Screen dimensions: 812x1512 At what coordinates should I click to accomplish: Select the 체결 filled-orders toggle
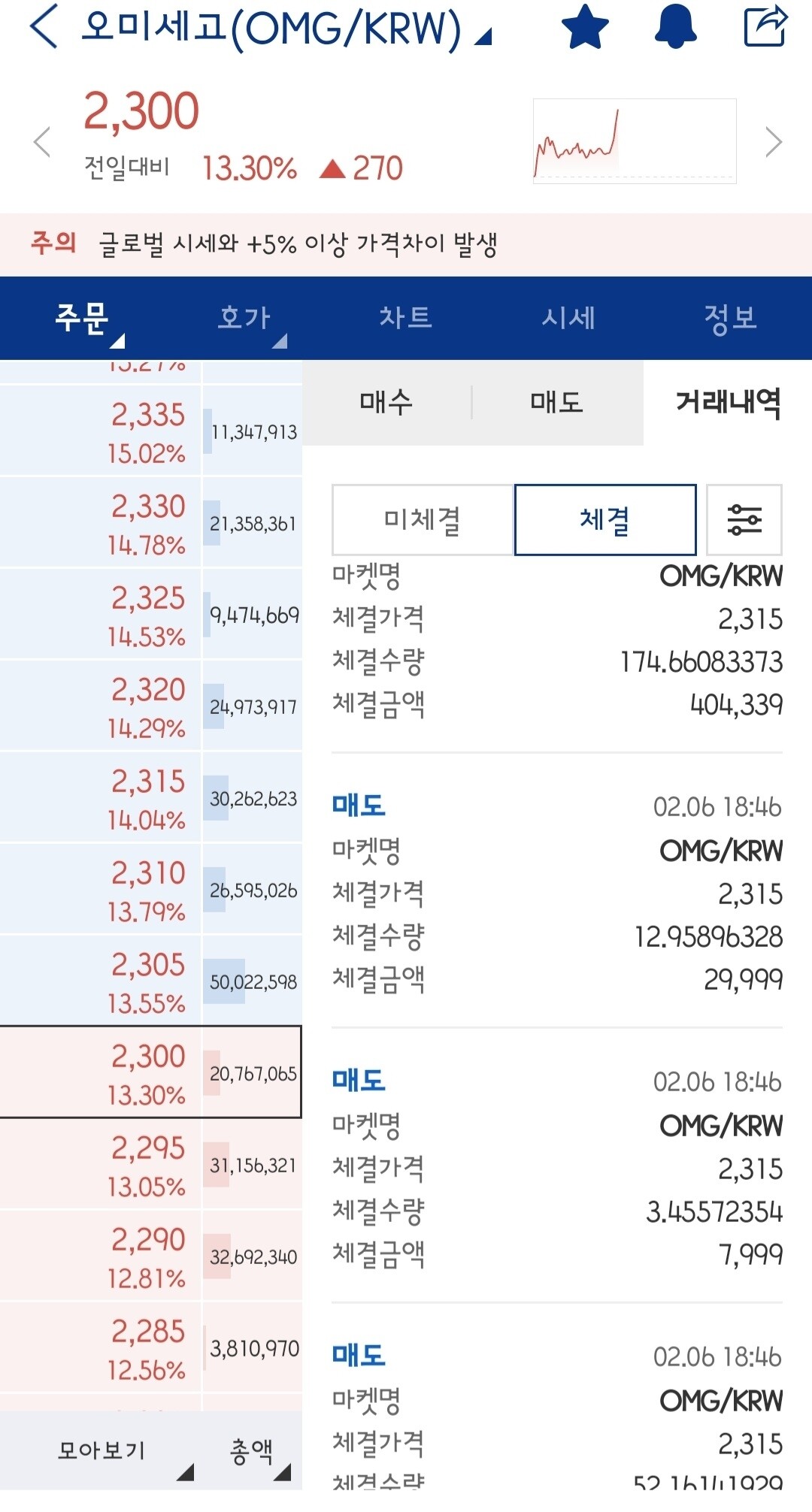(x=604, y=519)
